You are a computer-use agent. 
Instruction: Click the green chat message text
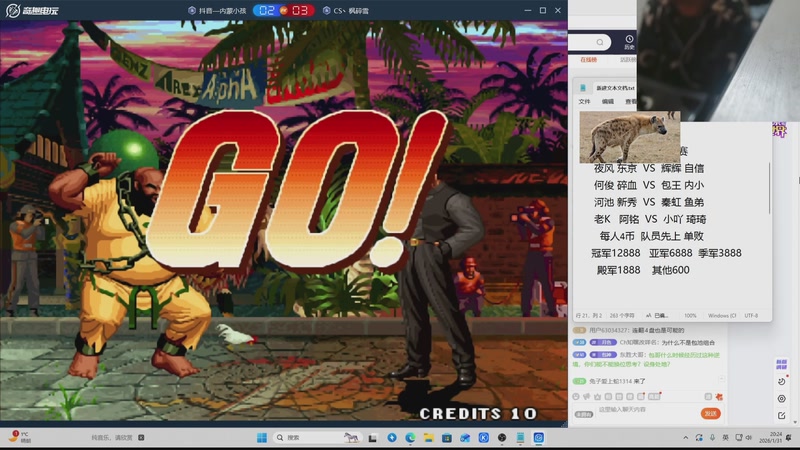pos(646,360)
